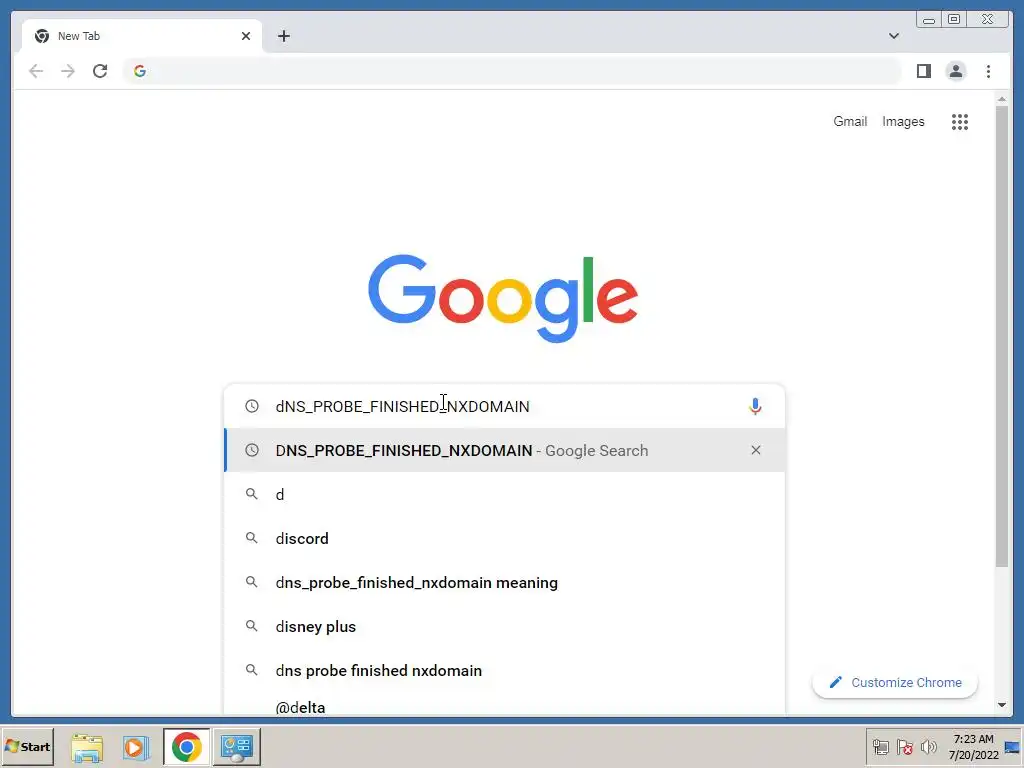
Task: Click the magnifier icon beside 'disney plus'
Action: [251, 626]
